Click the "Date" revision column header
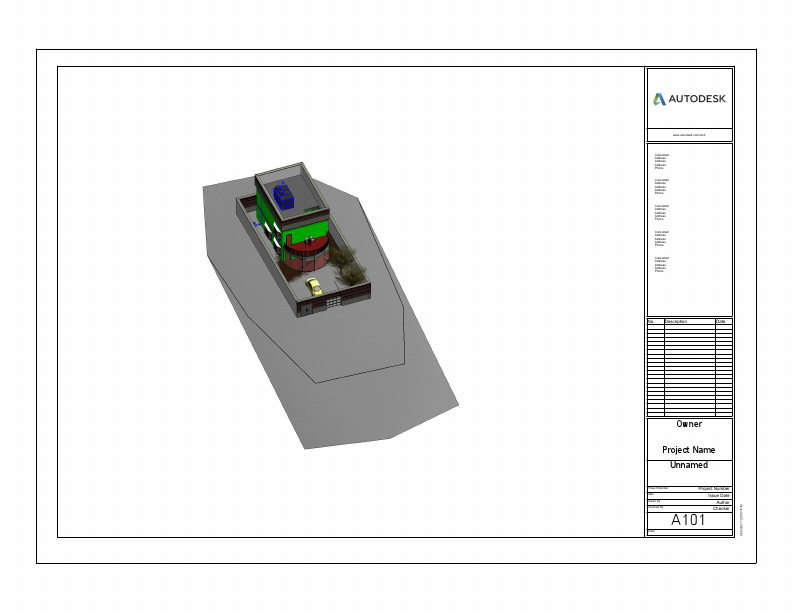This screenshot has width=792, height=612. 721,322
